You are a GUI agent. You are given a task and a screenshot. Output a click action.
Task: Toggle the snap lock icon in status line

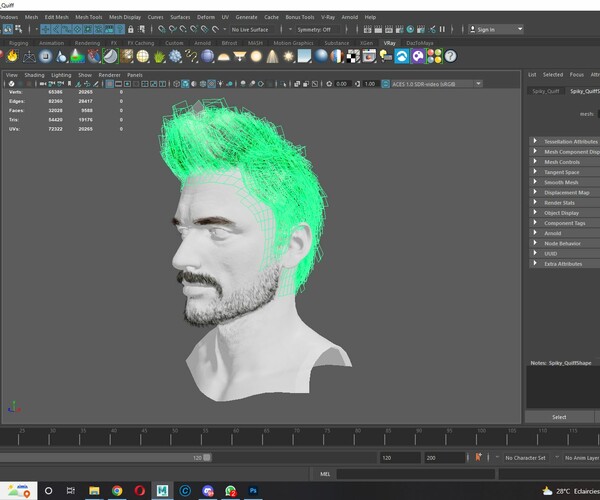tap(131, 29)
